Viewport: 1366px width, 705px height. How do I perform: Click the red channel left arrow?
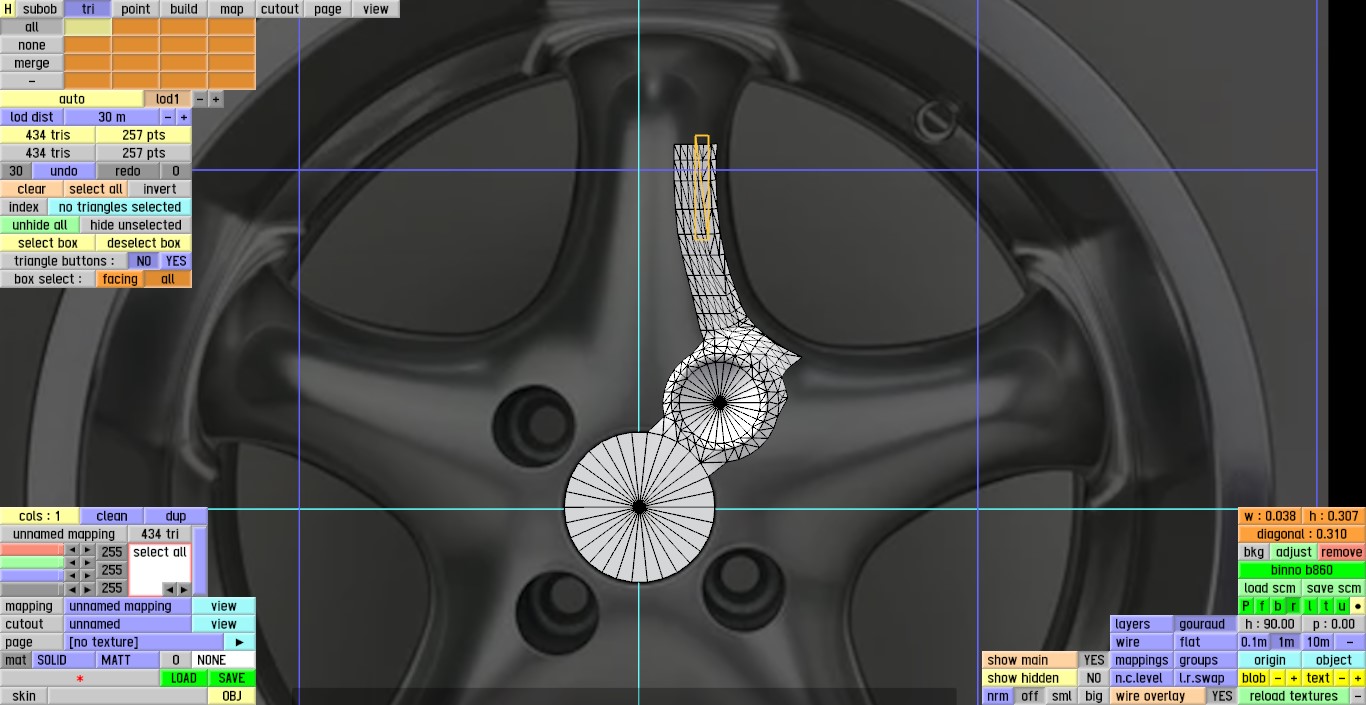pyautogui.click(x=72, y=551)
